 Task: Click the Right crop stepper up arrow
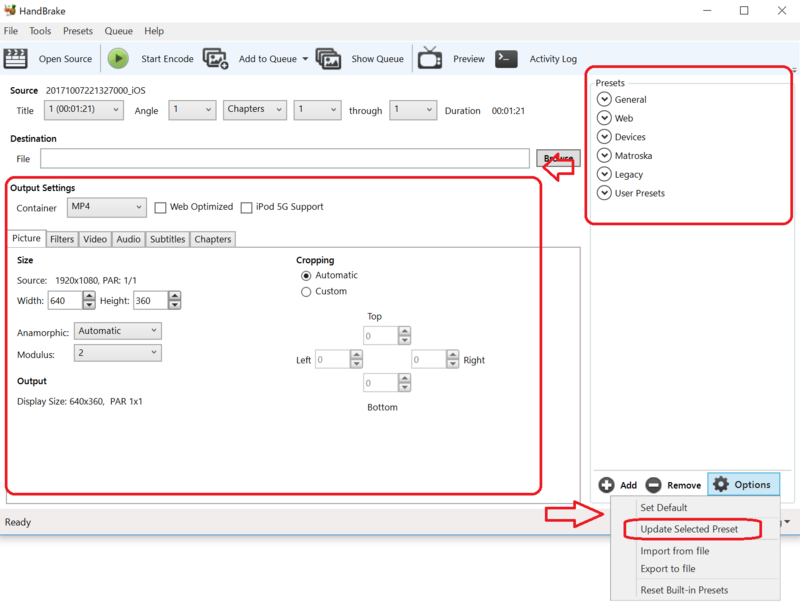(453, 354)
